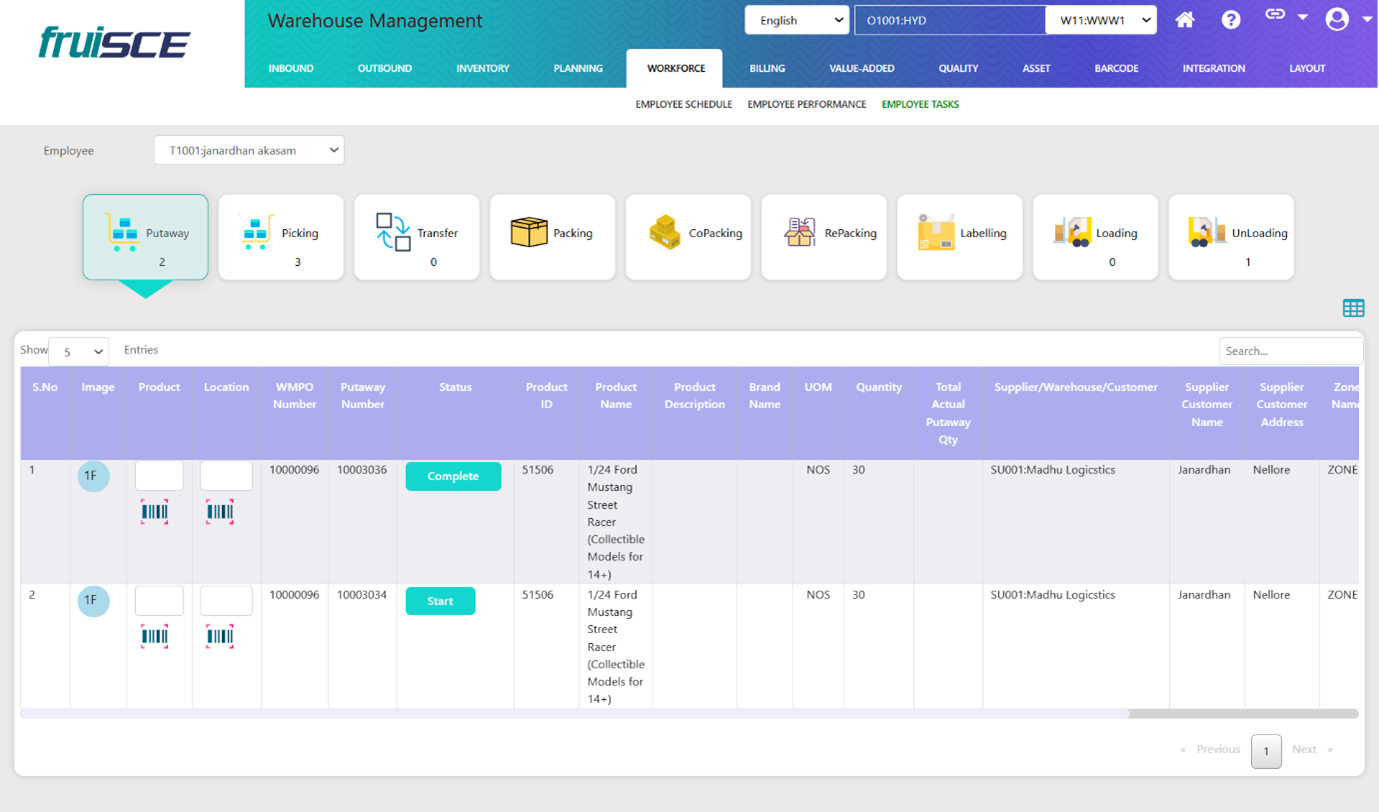The image size is (1379, 812).
Task: Open the UnLoading task tile
Action: pyautogui.click(x=1231, y=238)
